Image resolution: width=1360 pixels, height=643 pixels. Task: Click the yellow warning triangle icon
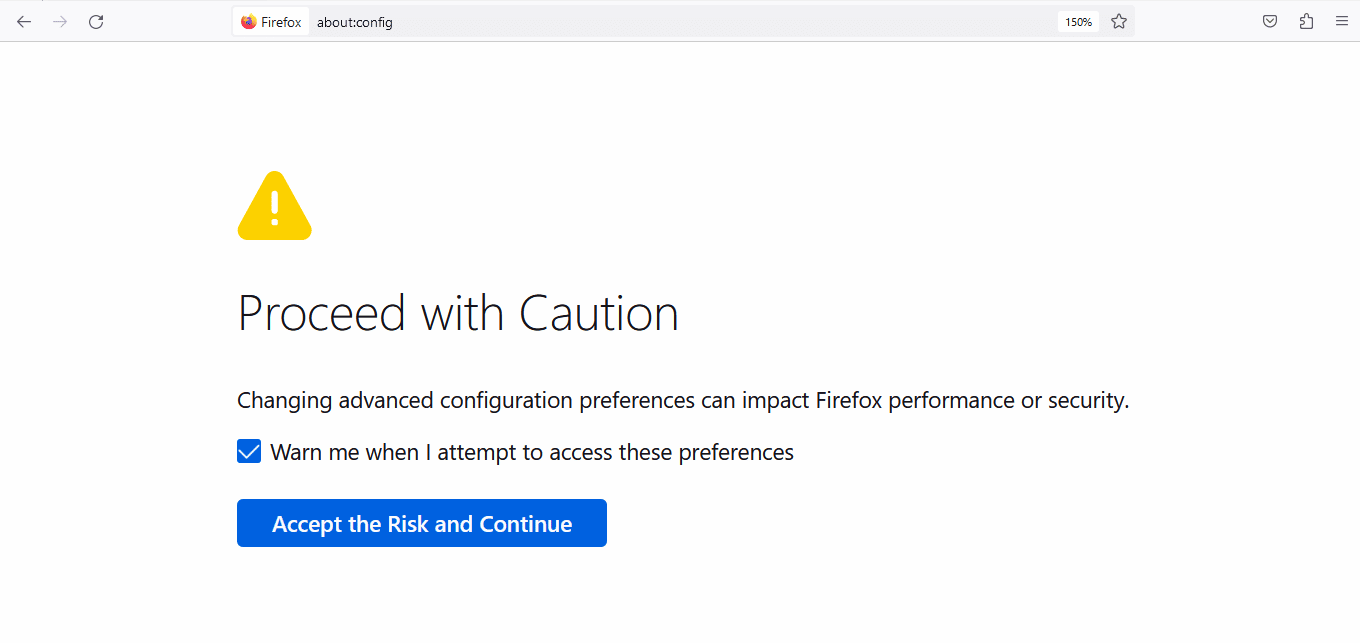274,206
